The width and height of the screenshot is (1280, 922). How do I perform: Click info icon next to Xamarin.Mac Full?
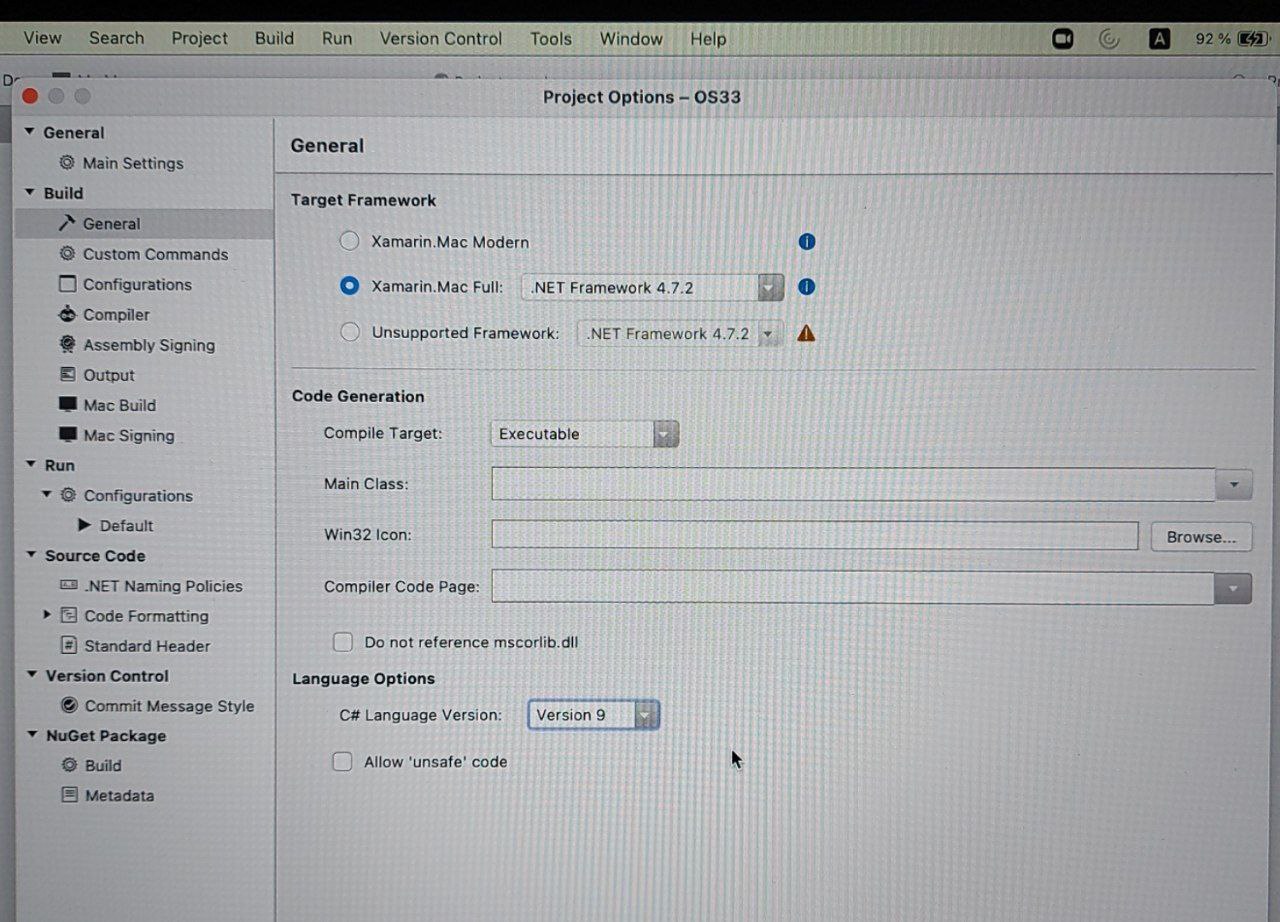[807, 287]
